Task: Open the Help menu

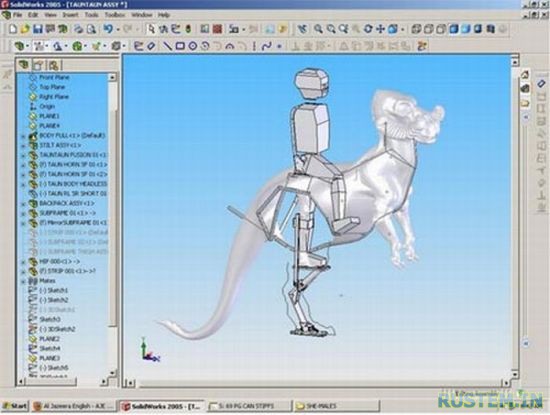Action: click(x=164, y=15)
